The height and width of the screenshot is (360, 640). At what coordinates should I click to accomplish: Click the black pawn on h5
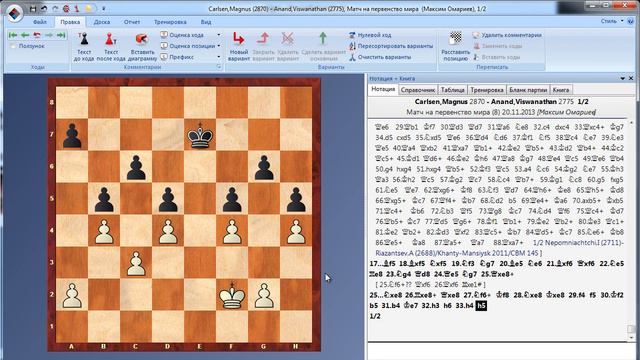click(x=296, y=199)
